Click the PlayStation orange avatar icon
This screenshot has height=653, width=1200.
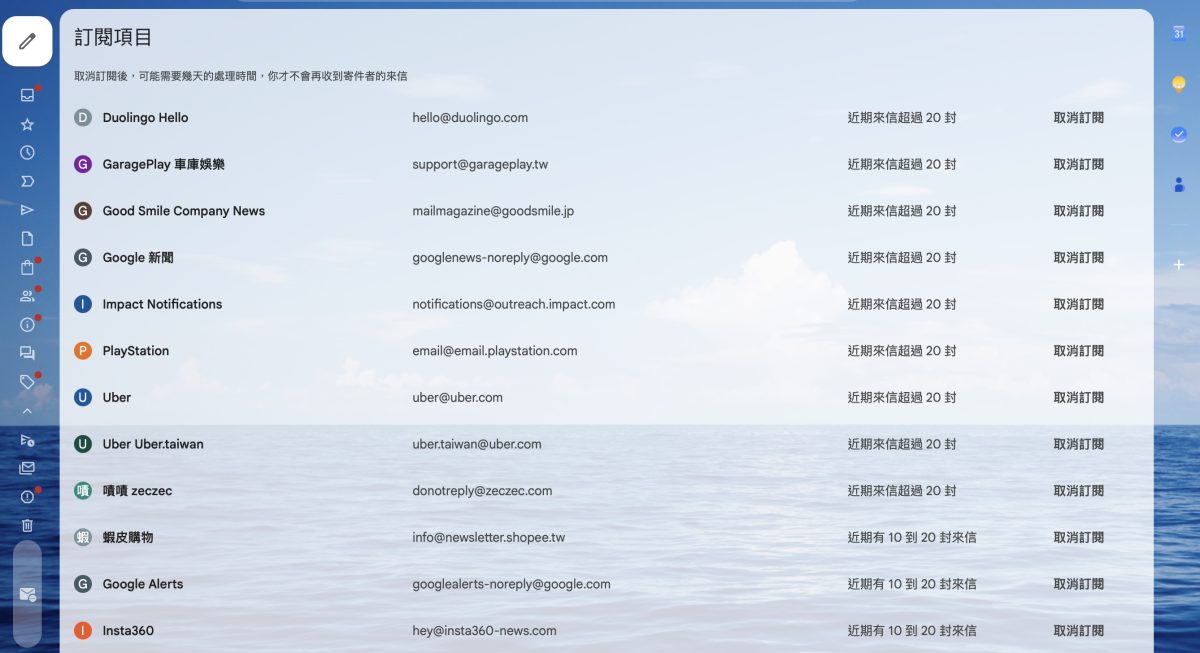point(83,351)
